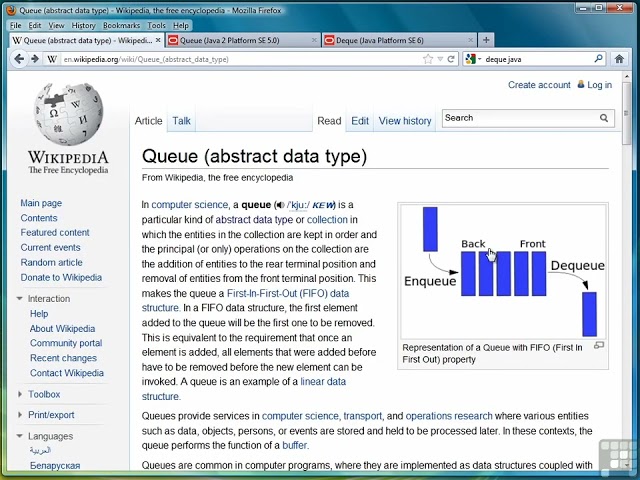The width and height of the screenshot is (640, 480).
Task: Select the Talk tab of the article
Action: (181, 121)
